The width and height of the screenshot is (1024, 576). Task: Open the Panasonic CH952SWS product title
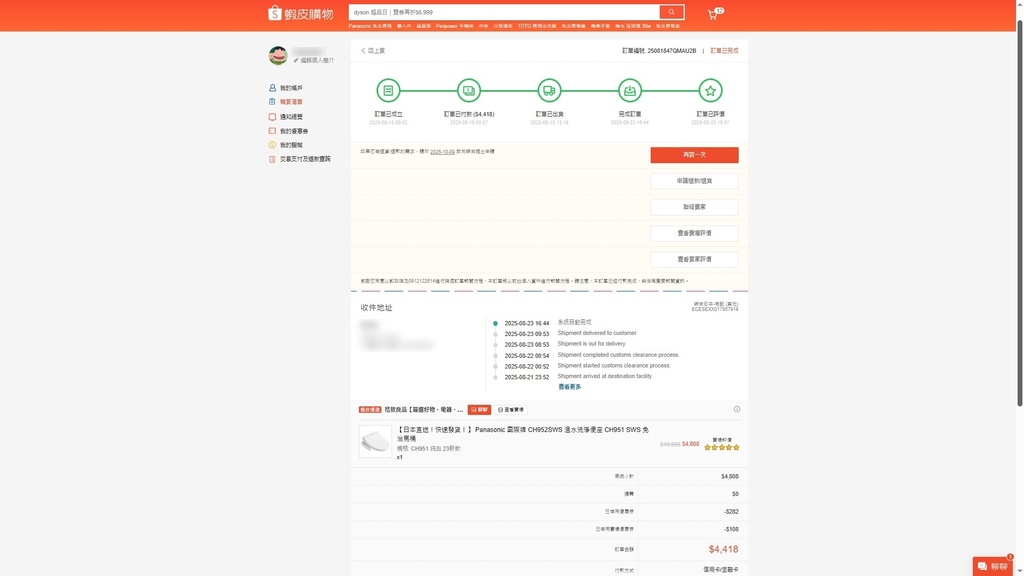click(522, 434)
